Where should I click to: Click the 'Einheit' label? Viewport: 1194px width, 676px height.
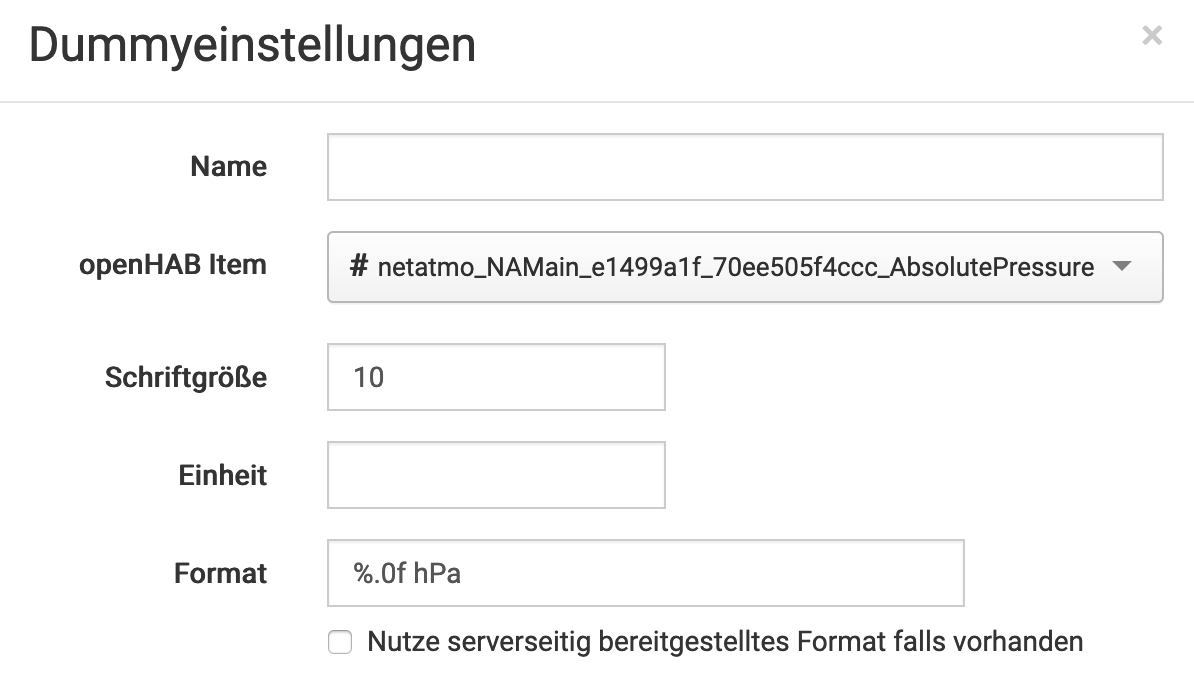(223, 475)
